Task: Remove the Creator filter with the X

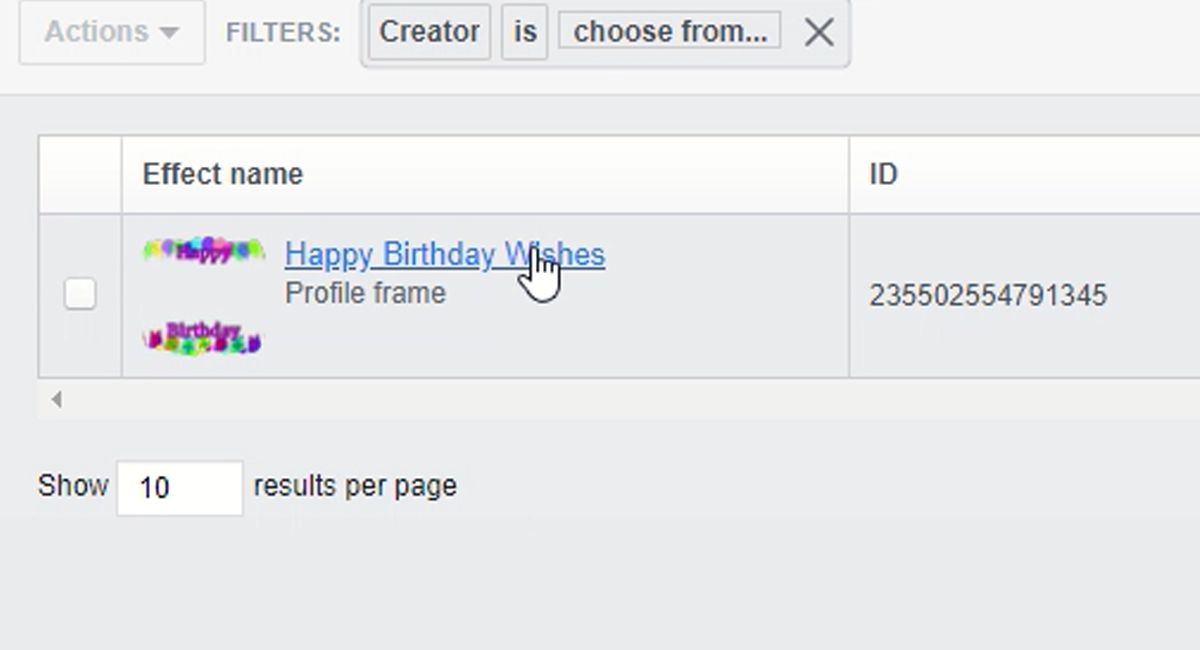Action: (819, 33)
